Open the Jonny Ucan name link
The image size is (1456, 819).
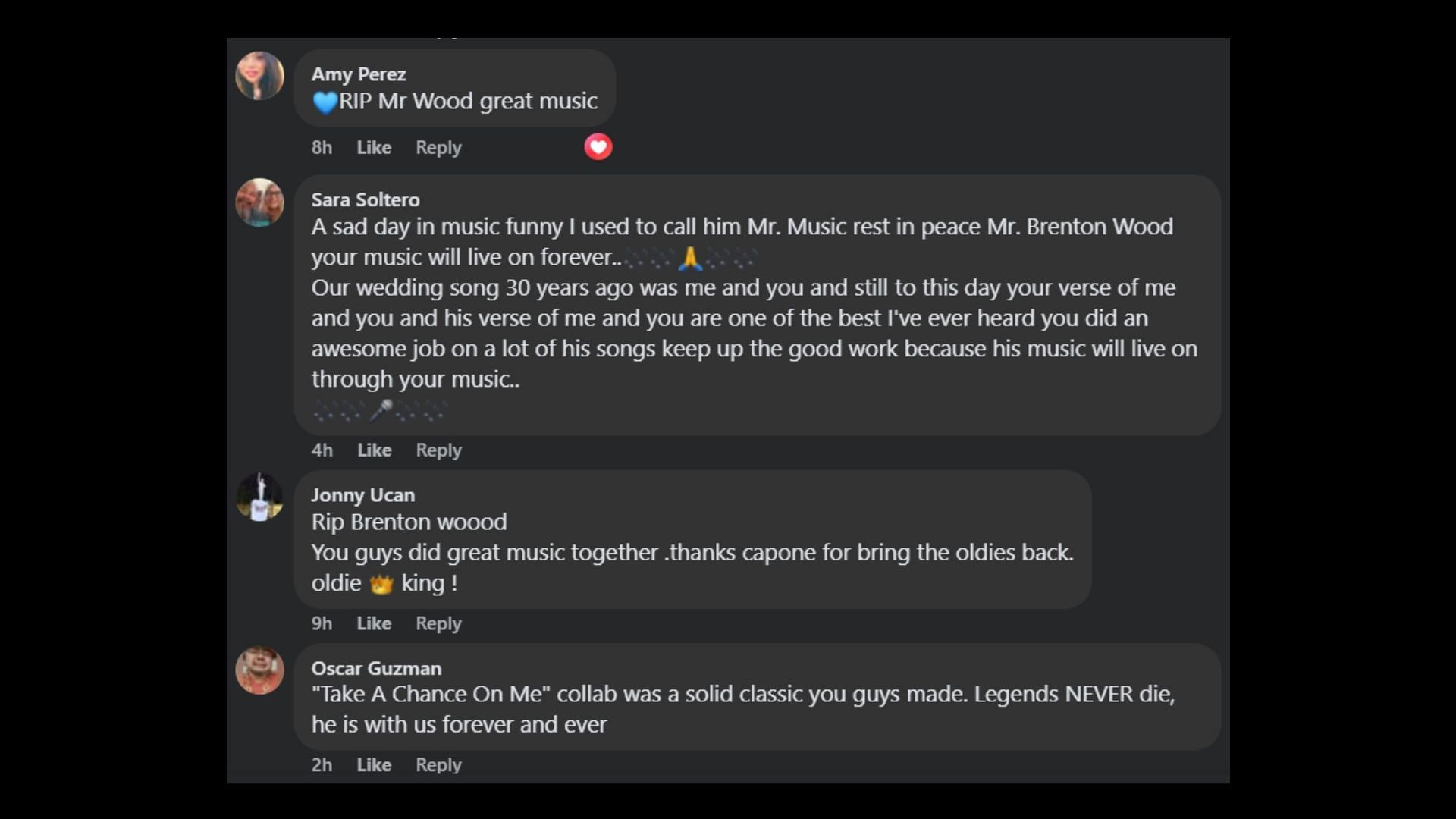point(362,495)
